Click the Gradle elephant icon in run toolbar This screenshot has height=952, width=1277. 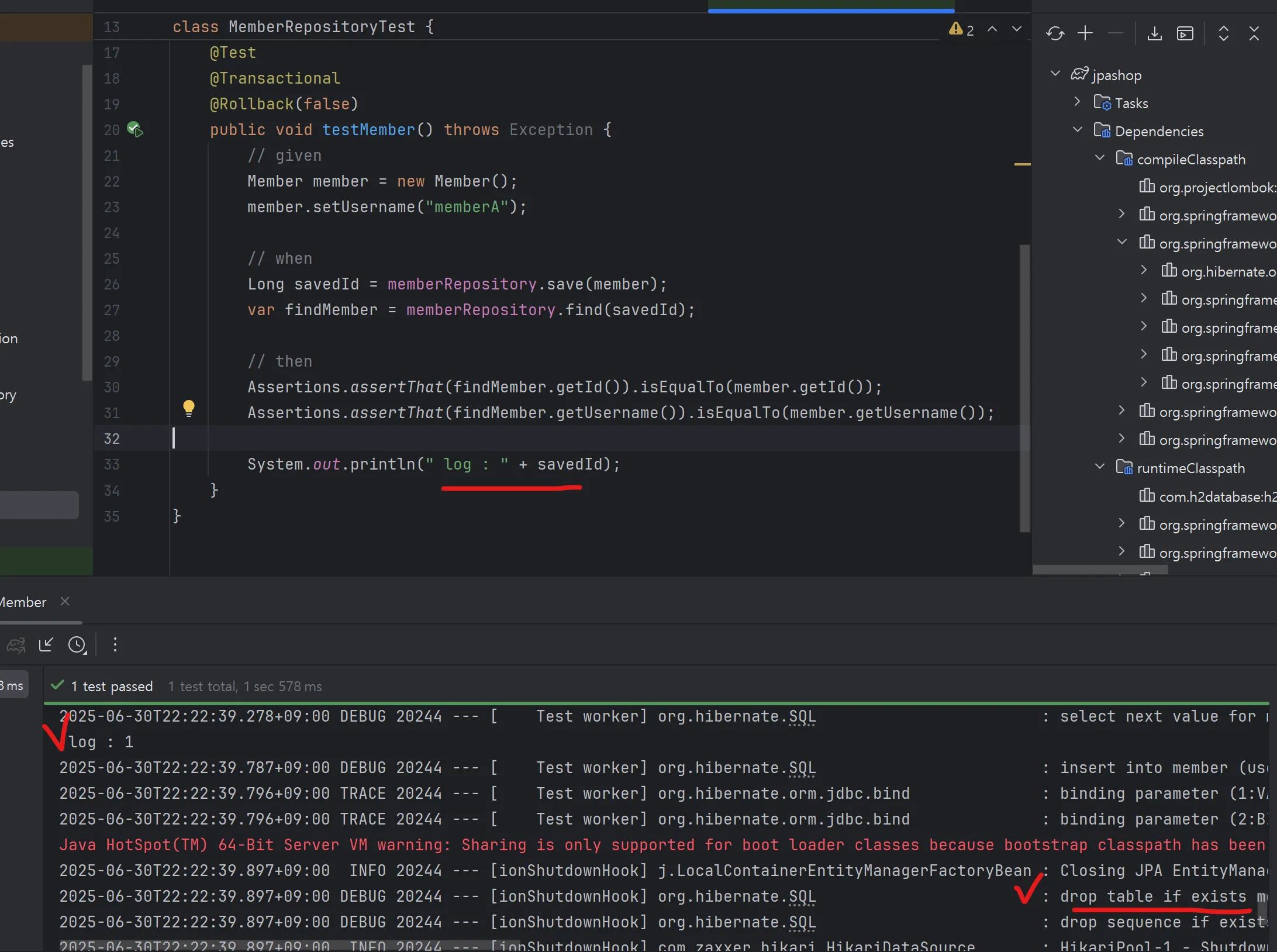(x=16, y=645)
